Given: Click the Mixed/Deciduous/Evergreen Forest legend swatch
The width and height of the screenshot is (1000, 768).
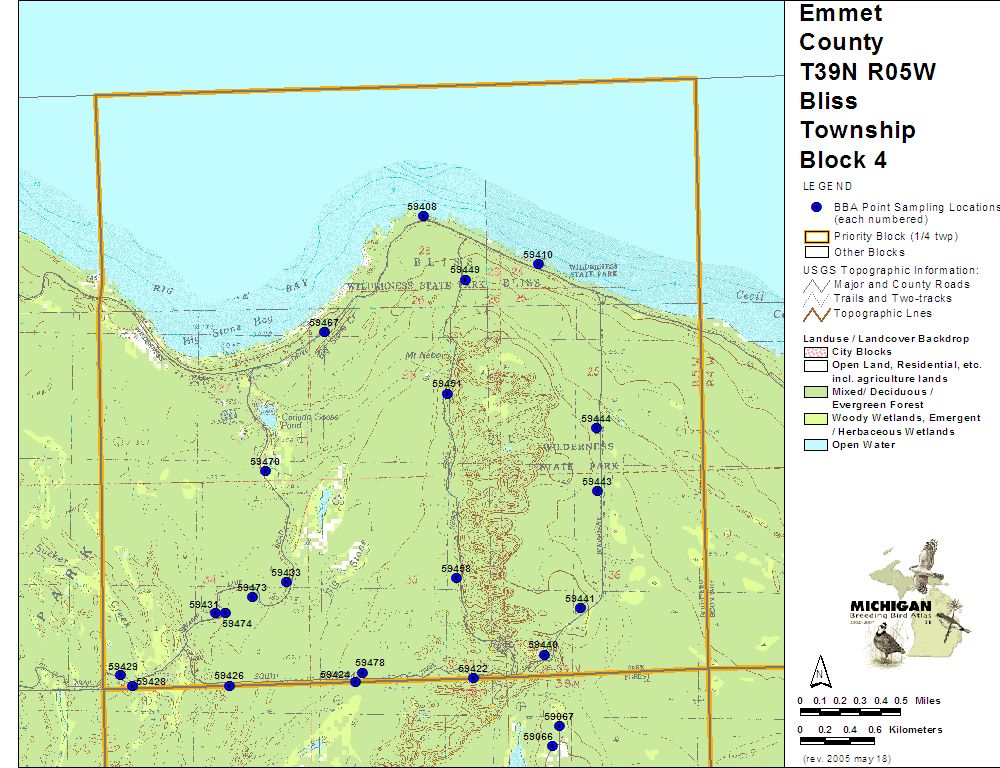Looking at the screenshot, I should (x=816, y=392).
